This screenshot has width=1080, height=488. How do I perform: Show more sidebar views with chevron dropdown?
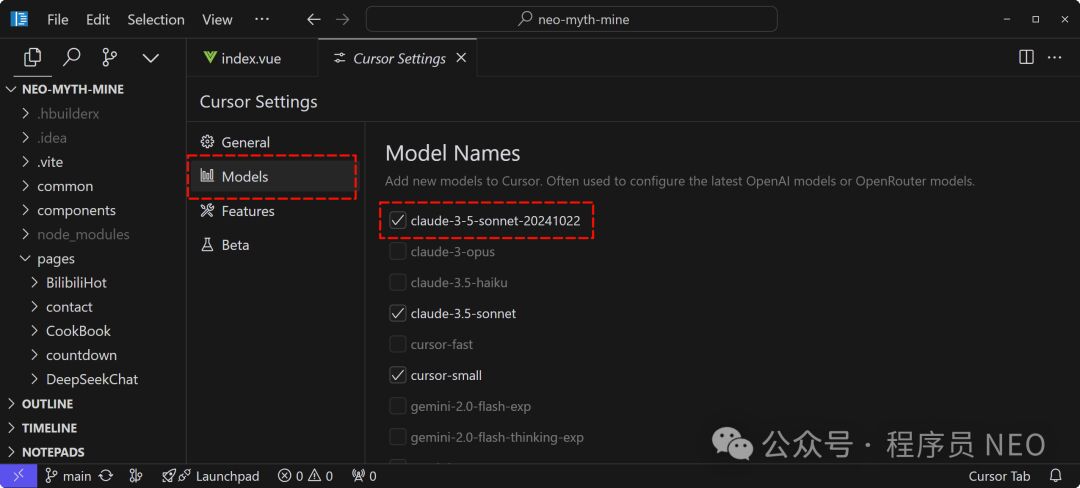[x=150, y=58]
